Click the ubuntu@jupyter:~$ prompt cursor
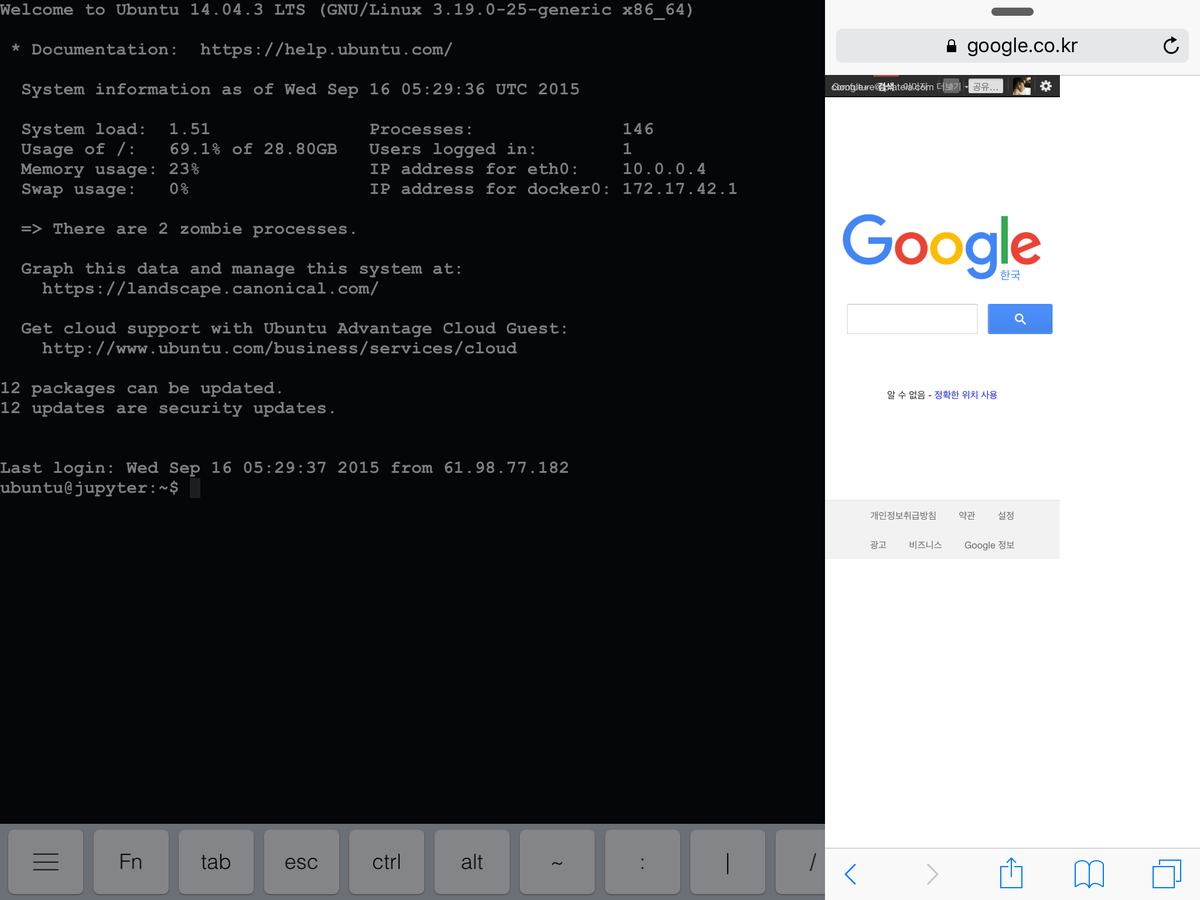Image resolution: width=1200 pixels, height=900 pixels. (x=195, y=488)
